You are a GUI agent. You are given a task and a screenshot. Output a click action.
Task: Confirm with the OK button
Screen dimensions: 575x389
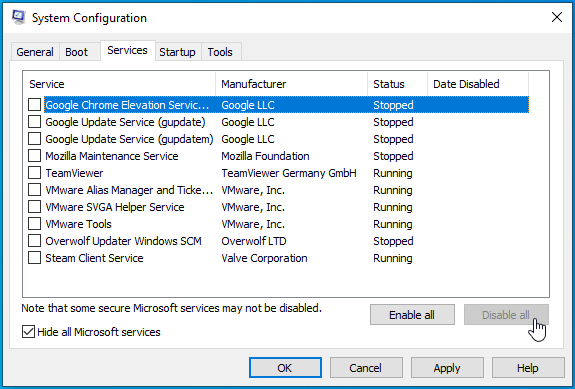tap(285, 368)
